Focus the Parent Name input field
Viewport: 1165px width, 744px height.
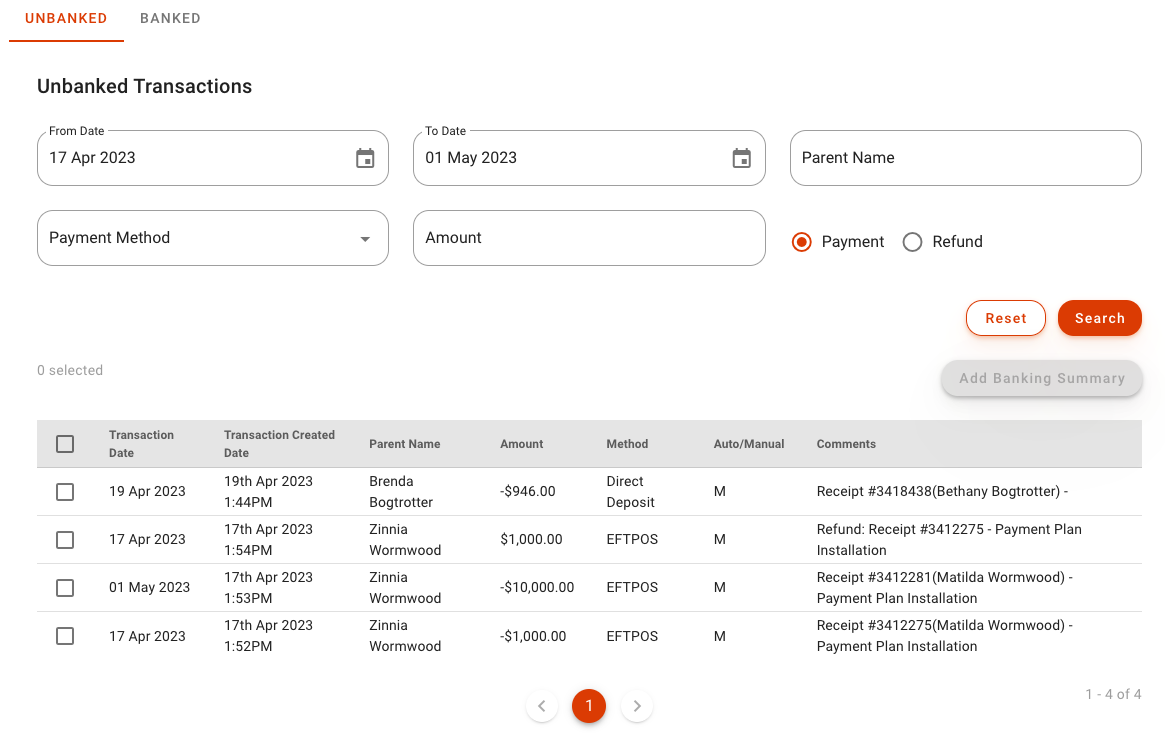pos(965,158)
